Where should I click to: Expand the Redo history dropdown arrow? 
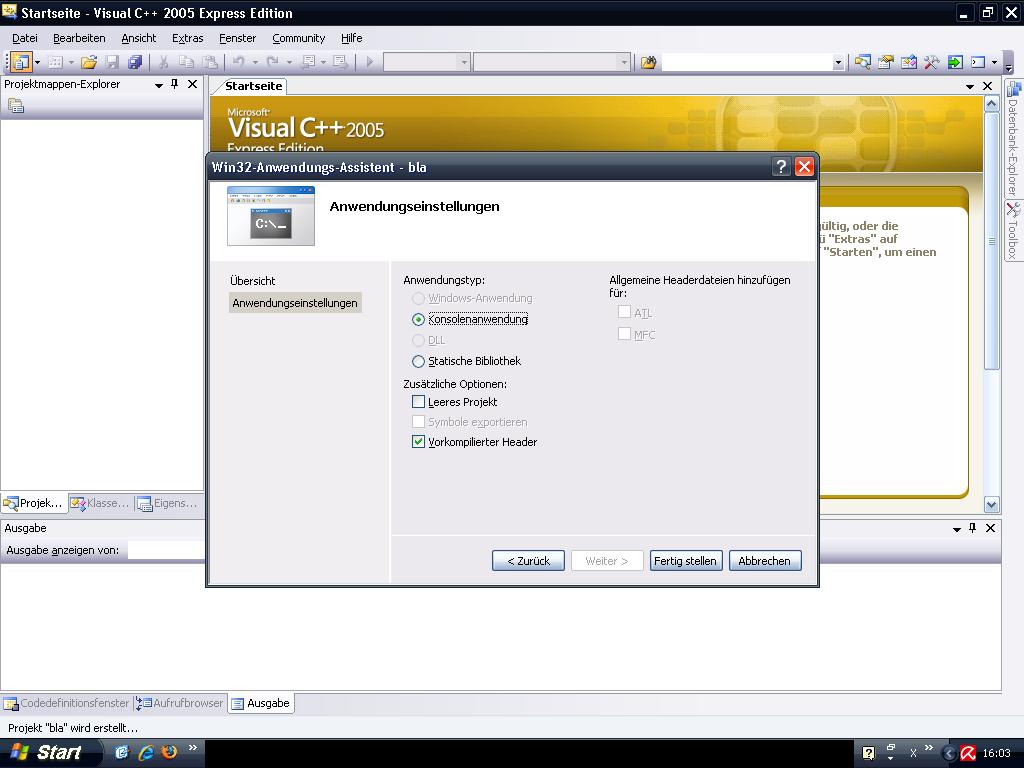289,63
